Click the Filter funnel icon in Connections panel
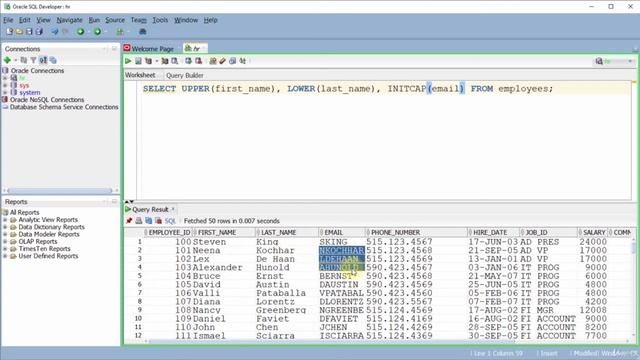Viewport: 640px width, 360px height. coord(33,60)
